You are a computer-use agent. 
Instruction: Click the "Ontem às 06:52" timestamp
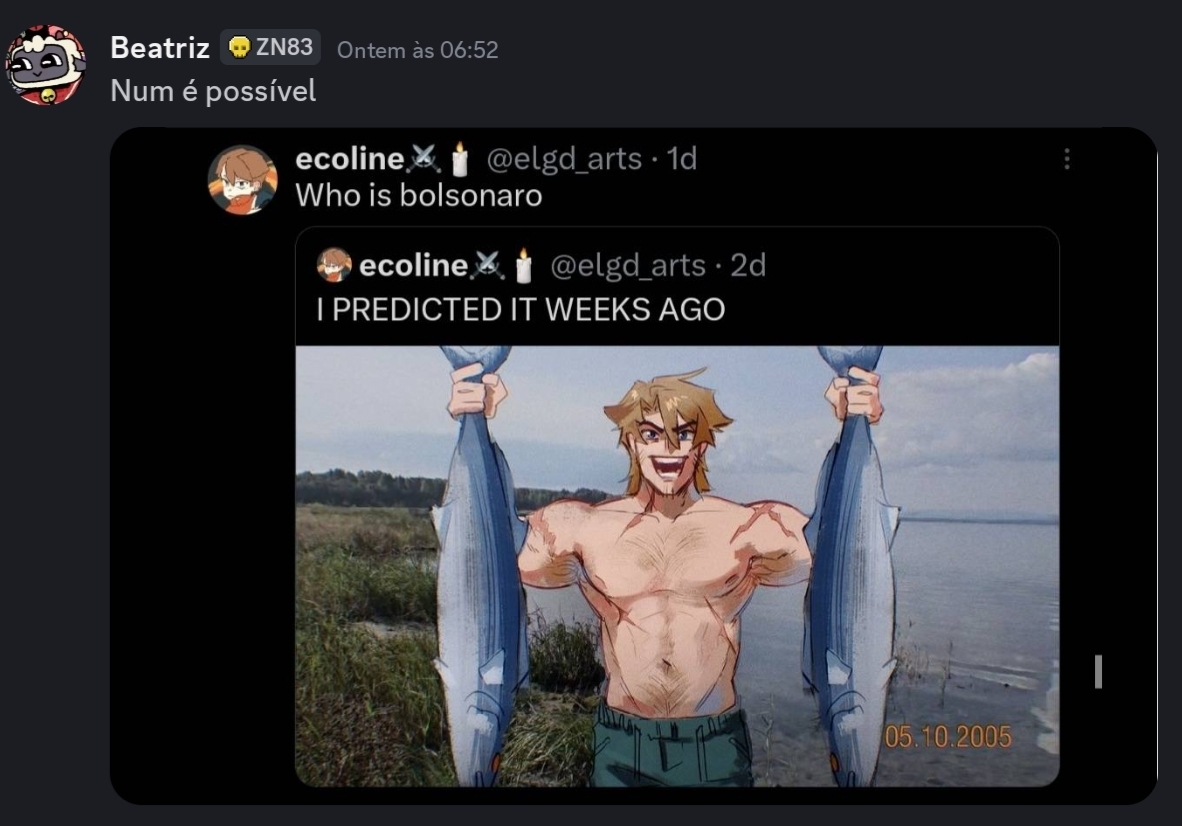point(417,49)
